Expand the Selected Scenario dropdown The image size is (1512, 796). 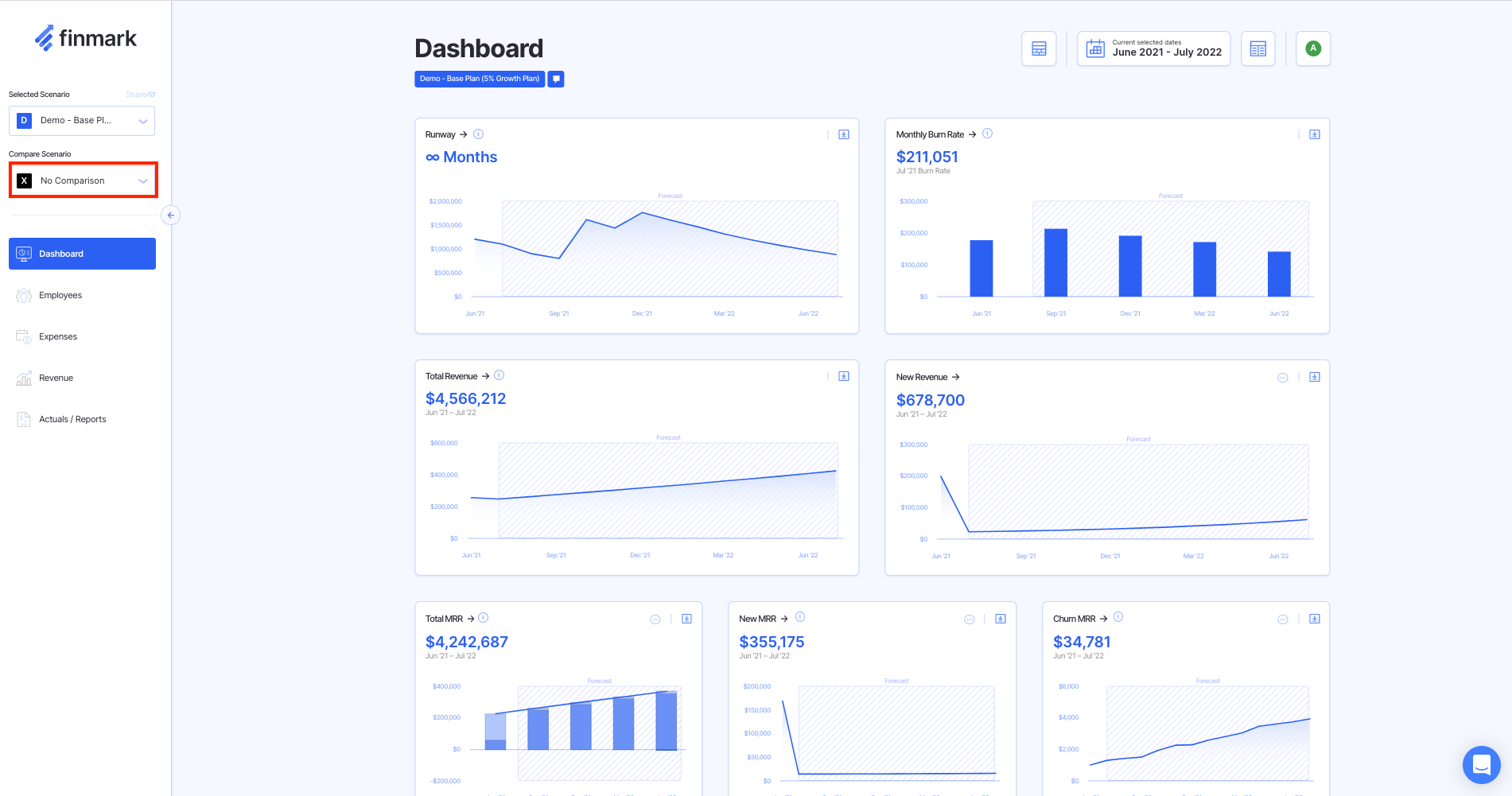point(82,121)
